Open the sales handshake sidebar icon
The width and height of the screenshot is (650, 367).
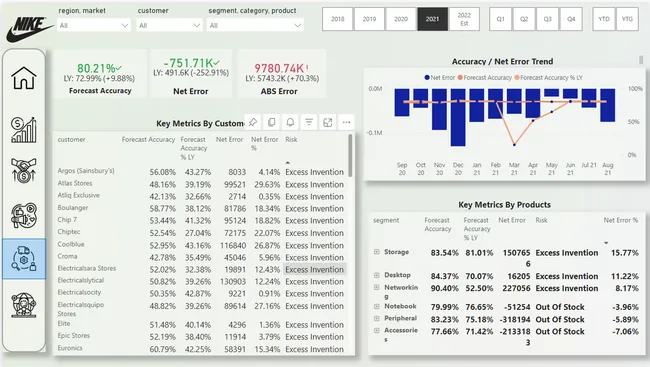(24, 170)
